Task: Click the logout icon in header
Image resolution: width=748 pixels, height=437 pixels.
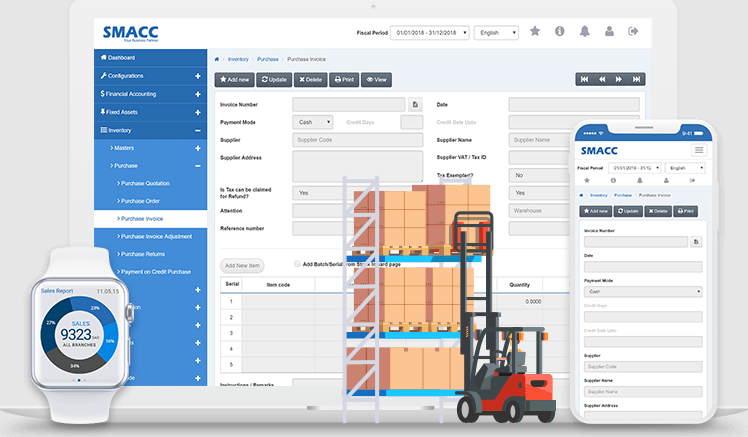Action: (x=633, y=31)
